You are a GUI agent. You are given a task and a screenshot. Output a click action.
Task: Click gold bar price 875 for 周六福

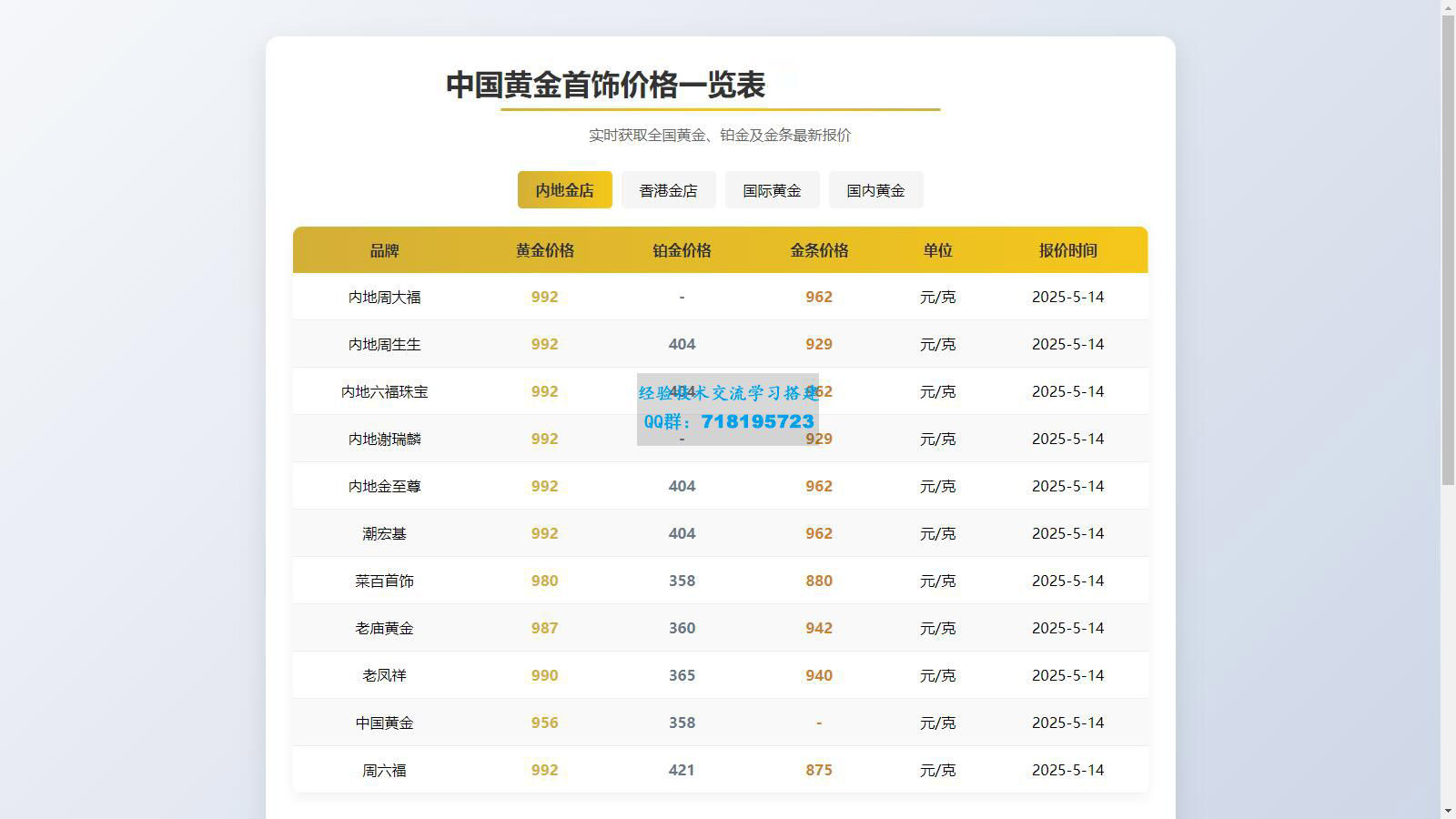click(x=819, y=770)
